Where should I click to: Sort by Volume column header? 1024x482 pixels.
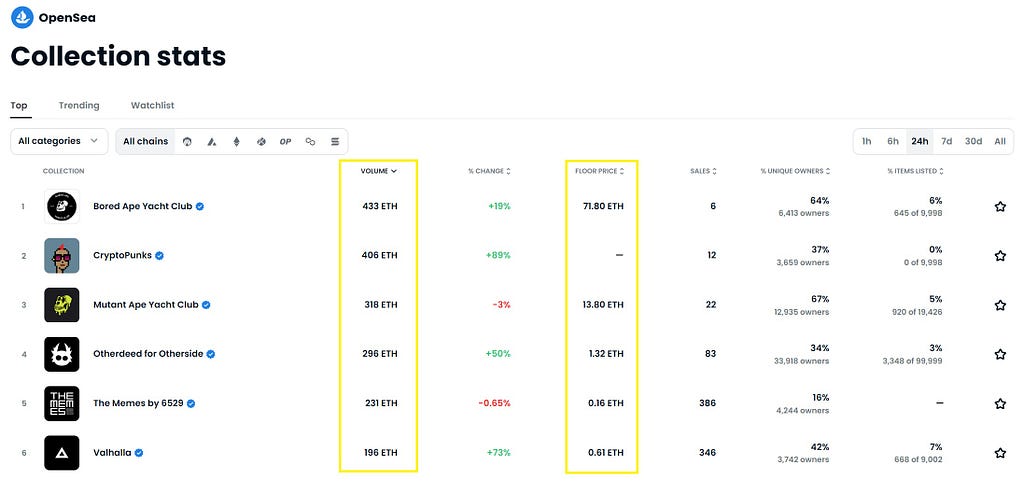click(x=379, y=171)
